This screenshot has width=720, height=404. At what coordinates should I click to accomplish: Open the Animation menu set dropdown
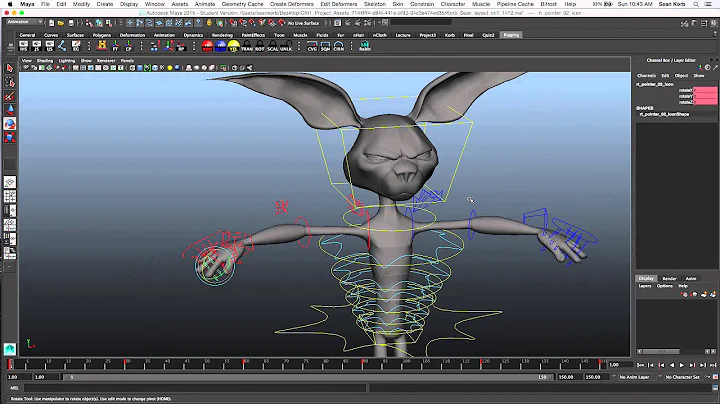24,22
